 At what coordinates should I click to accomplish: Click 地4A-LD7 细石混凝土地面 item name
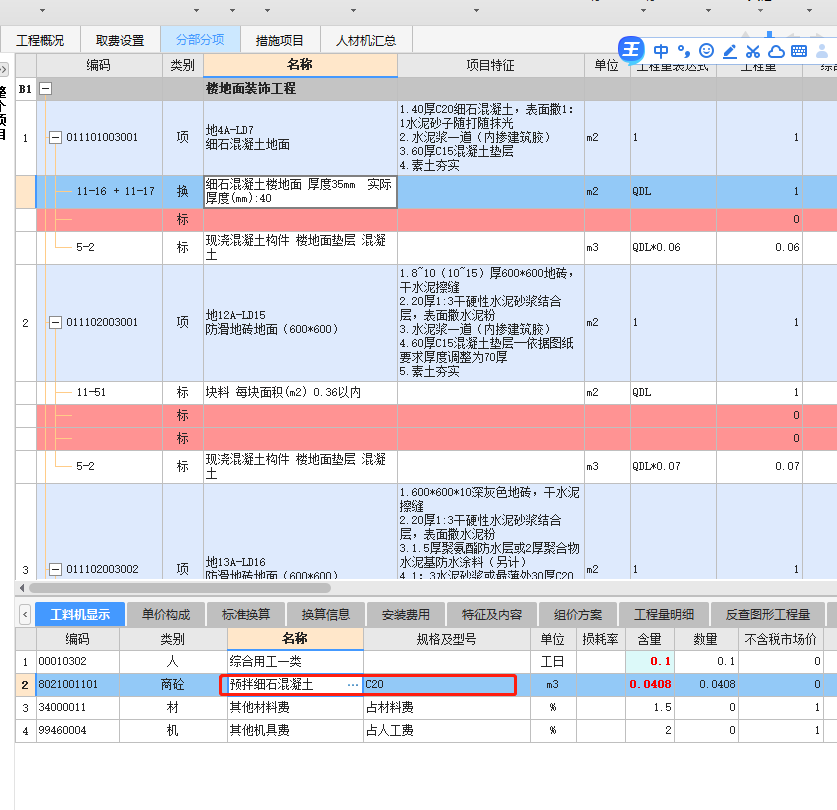pos(248,138)
